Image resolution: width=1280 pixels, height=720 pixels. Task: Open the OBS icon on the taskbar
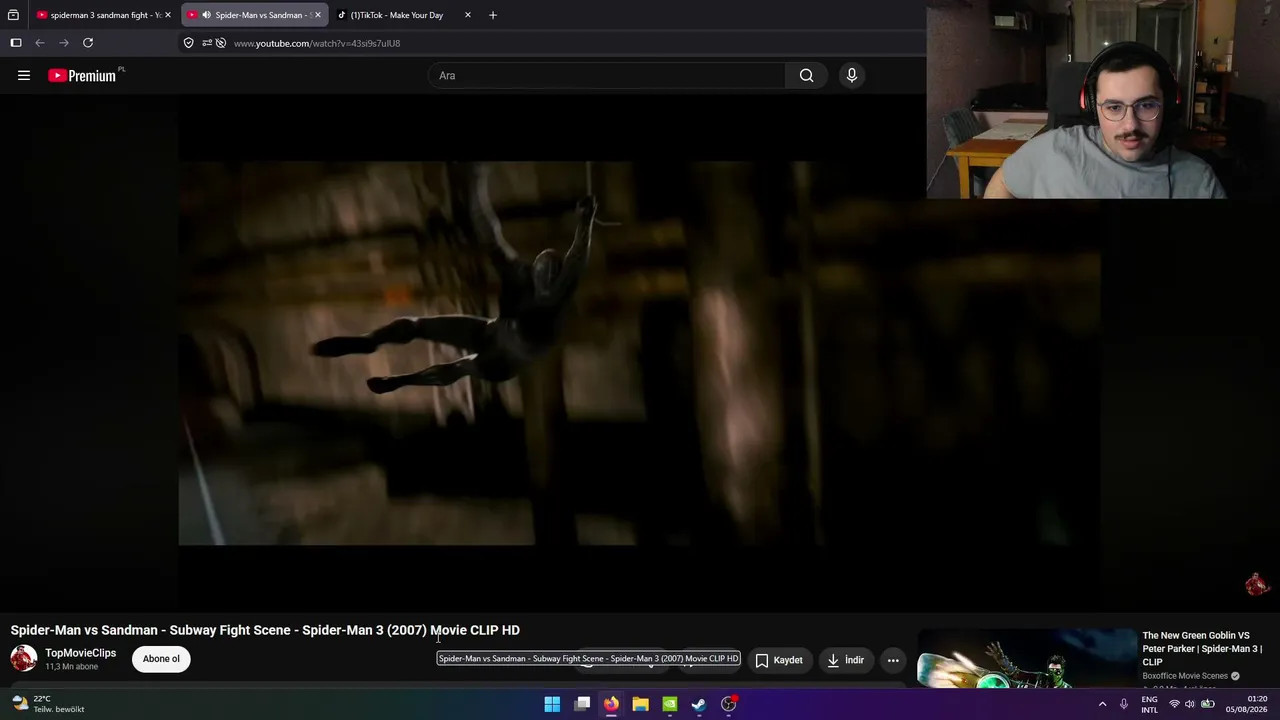click(x=729, y=704)
